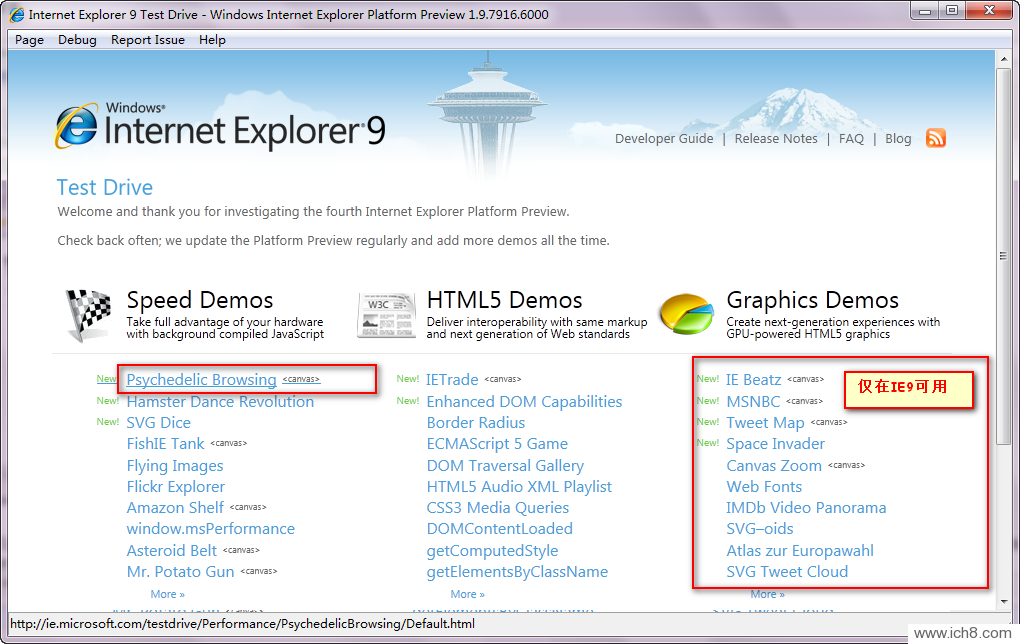The width and height of the screenshot is (1020, 644).
Task: Click the scrollbar down arrow
Action: click(1002, 602)
